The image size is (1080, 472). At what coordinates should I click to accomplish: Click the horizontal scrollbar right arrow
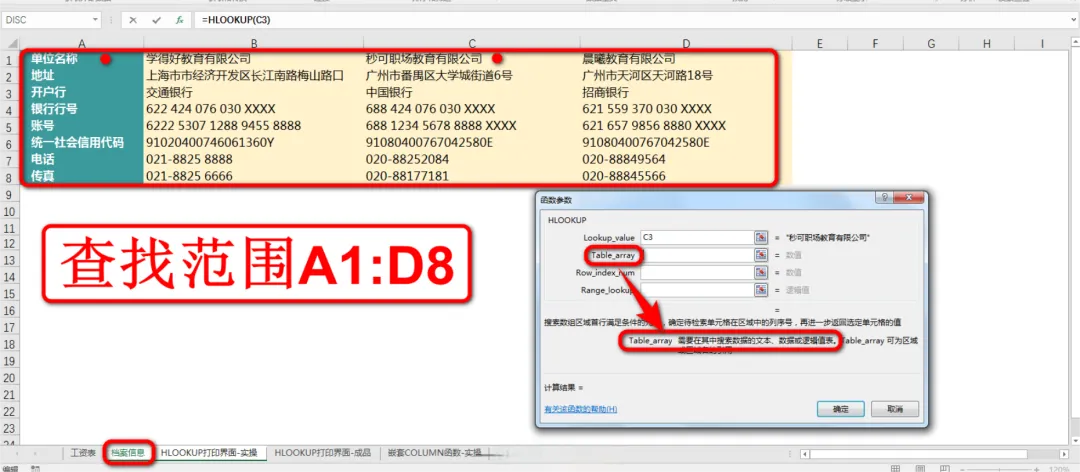[1064, 453]
